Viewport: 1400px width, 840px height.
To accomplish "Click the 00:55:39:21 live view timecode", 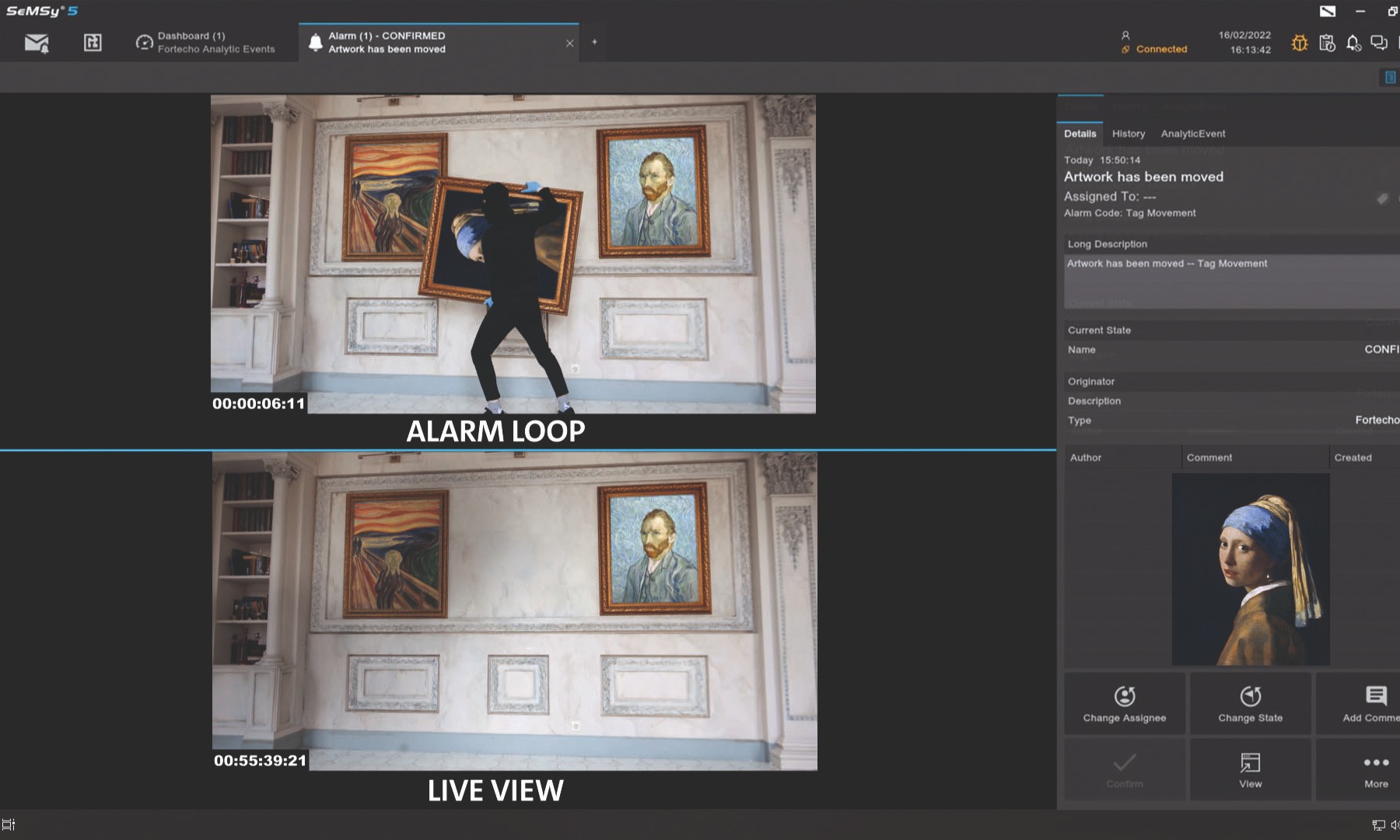I will click(x=261, y=761).
